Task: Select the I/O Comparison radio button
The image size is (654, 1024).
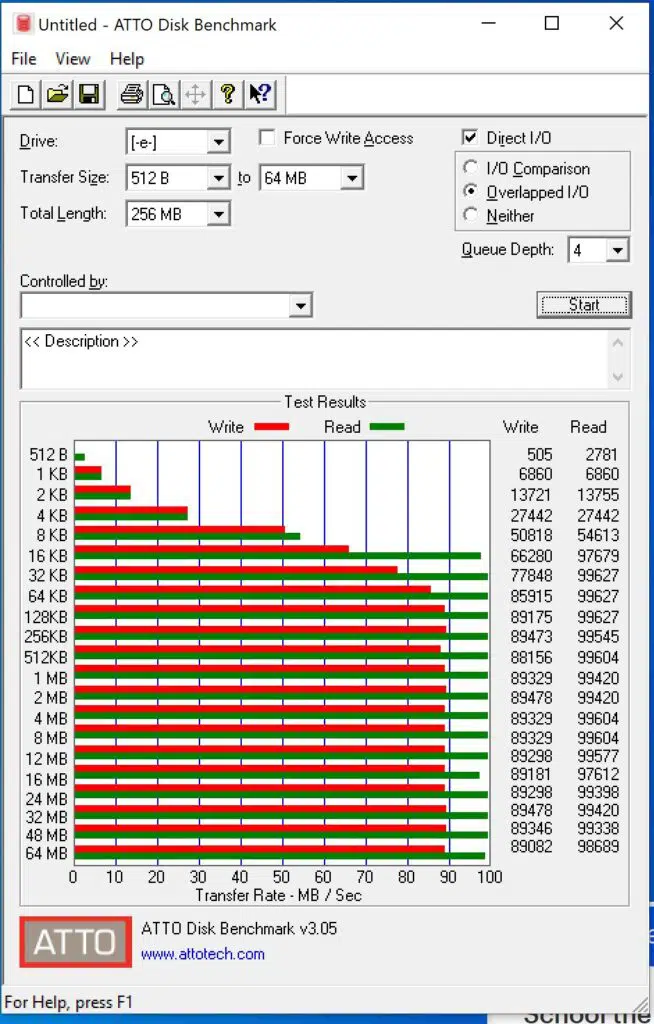Action: 470,168
